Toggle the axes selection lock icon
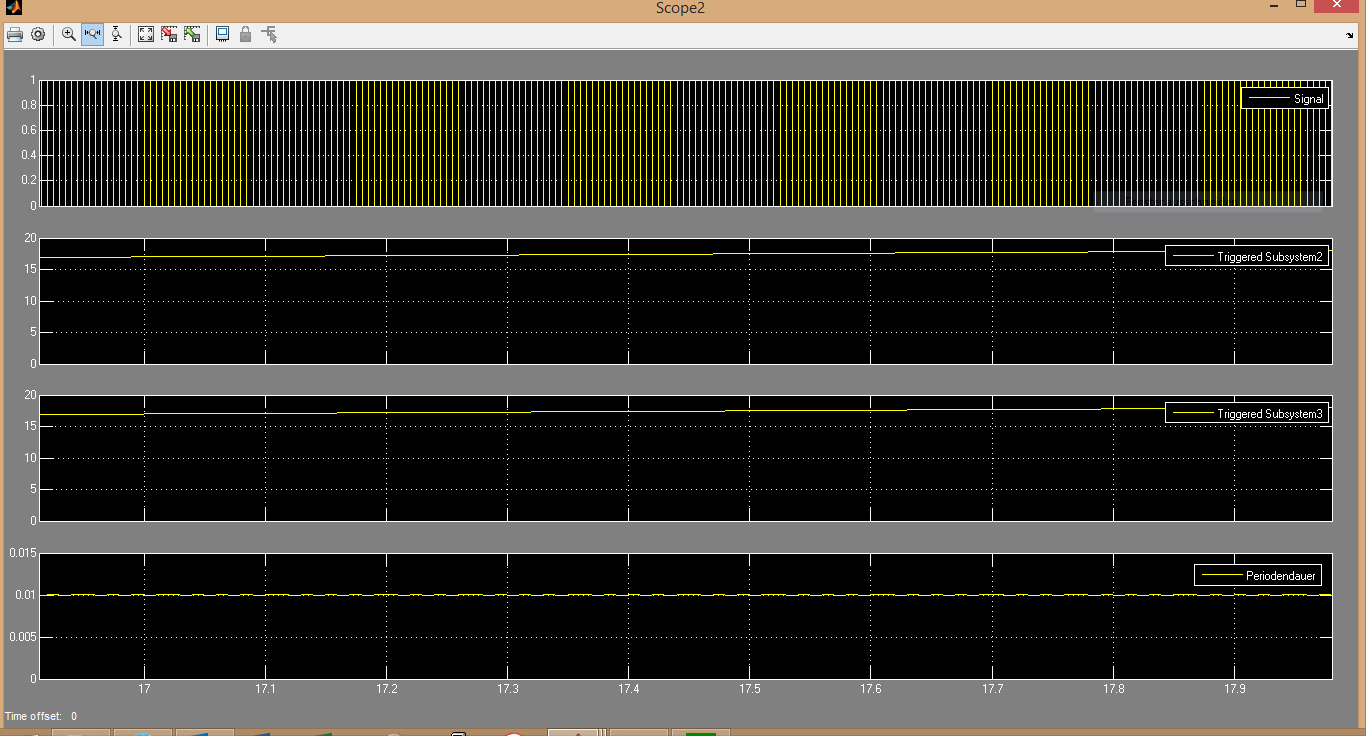This screenshot has height=736, width=1366. click(245, 34)
